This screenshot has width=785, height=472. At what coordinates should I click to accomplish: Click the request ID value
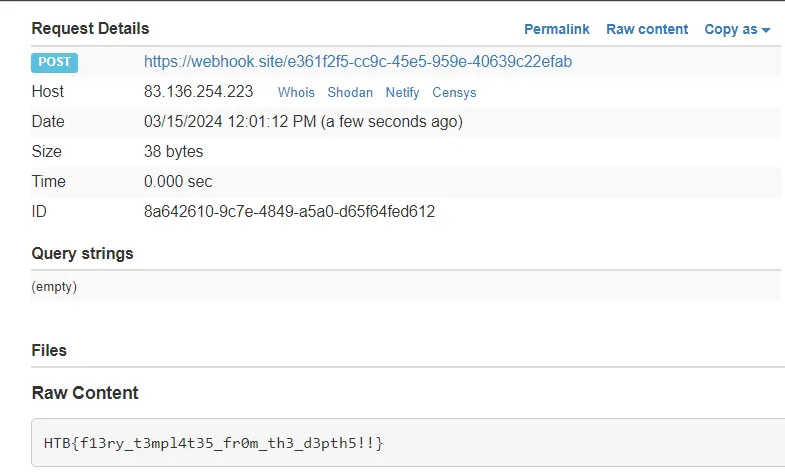coord(289,212)
